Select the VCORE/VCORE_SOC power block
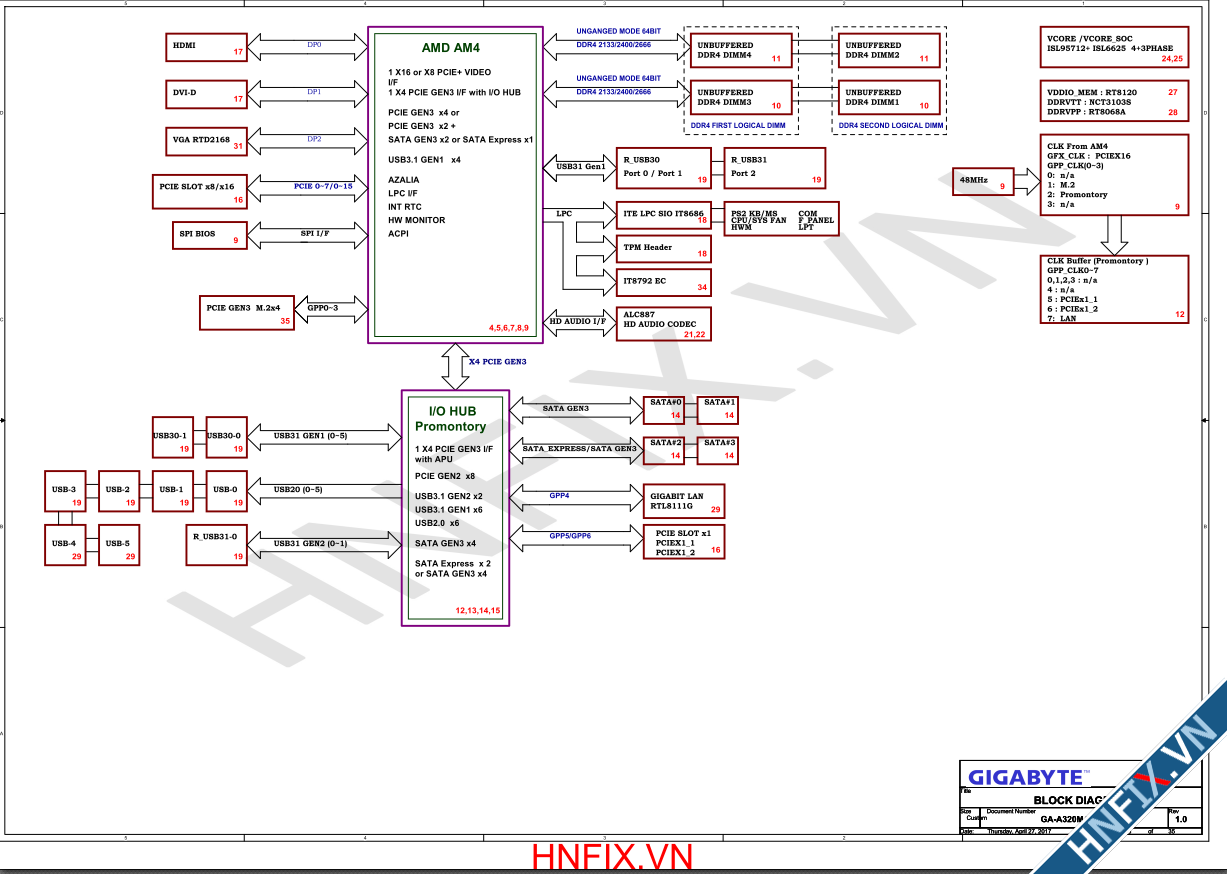 pyautogui.click(x=1113, y=47)
